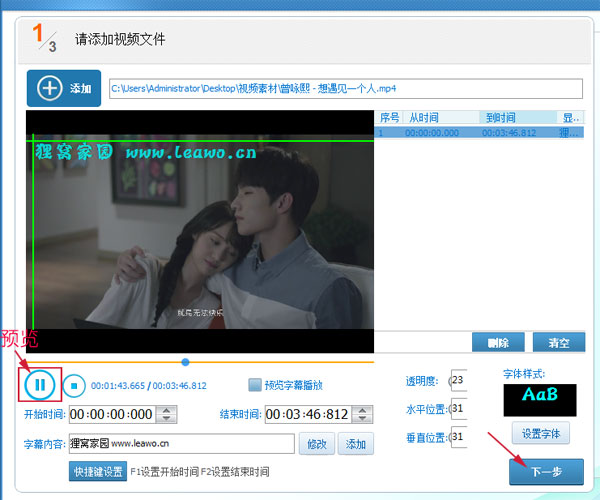Click the video file path field
This screenshot has height=500, width=600.
[x=346, y=89]
